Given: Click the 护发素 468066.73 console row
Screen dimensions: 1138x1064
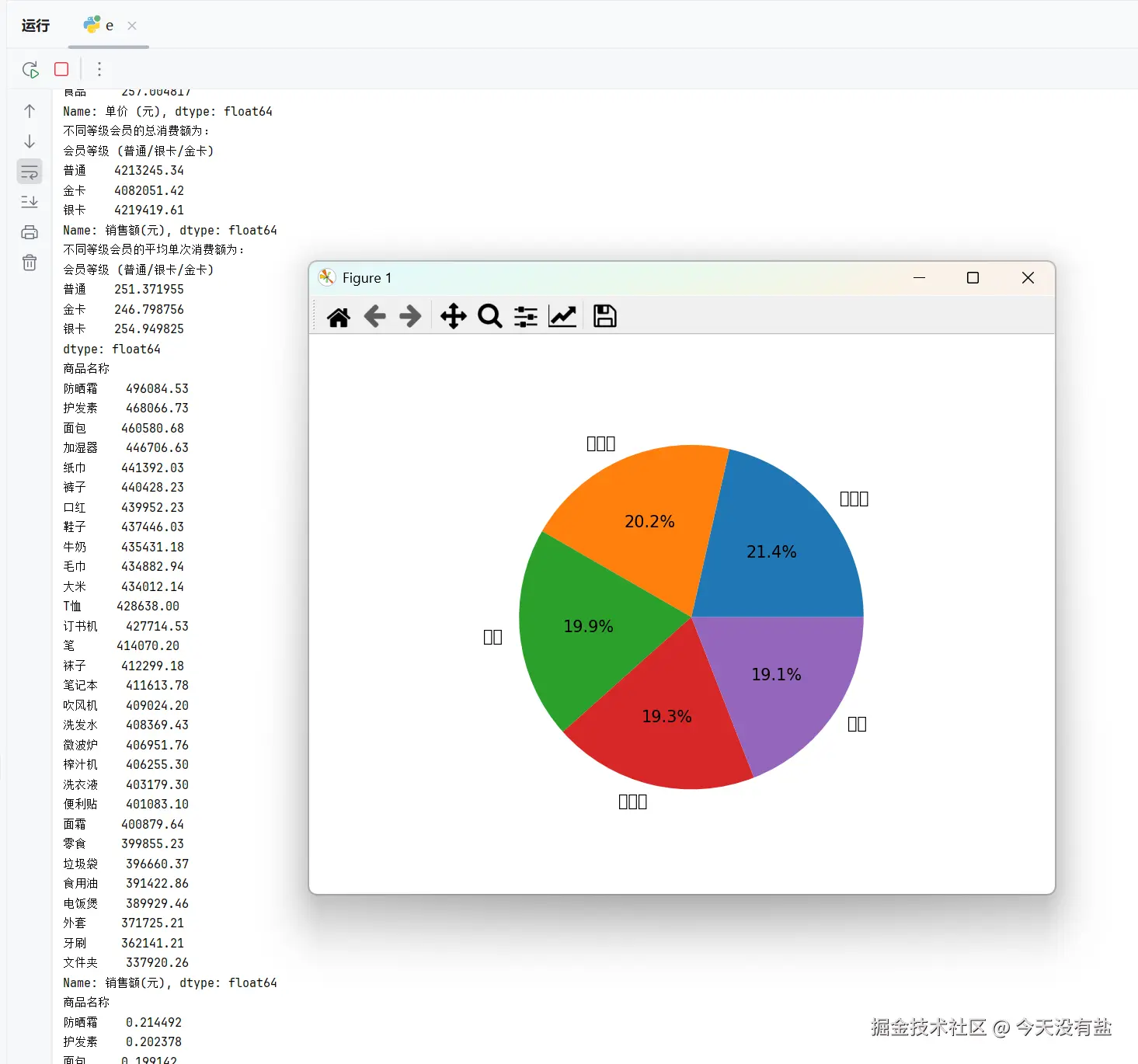Looking at the screenshot, I should pyautogui.click(x=126, y=409).
